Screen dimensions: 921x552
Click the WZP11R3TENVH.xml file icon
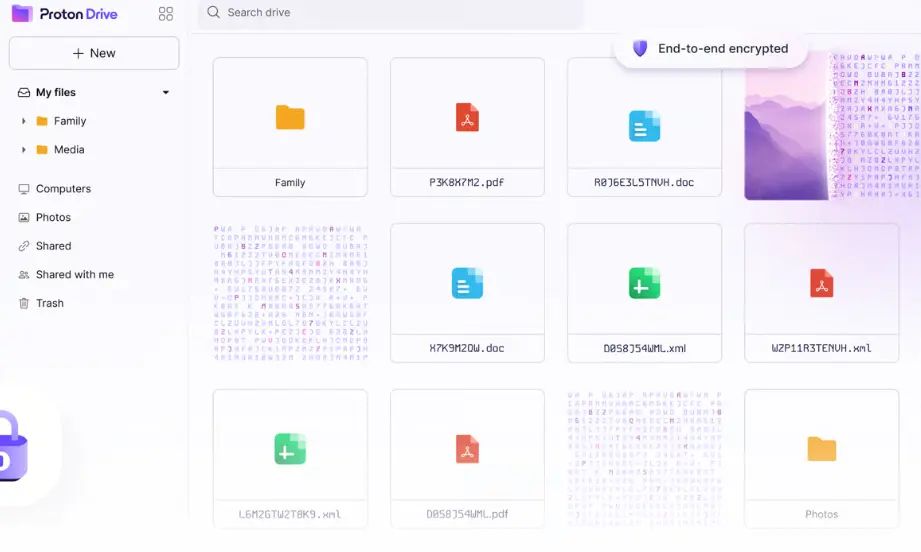[x=822, y=282]
